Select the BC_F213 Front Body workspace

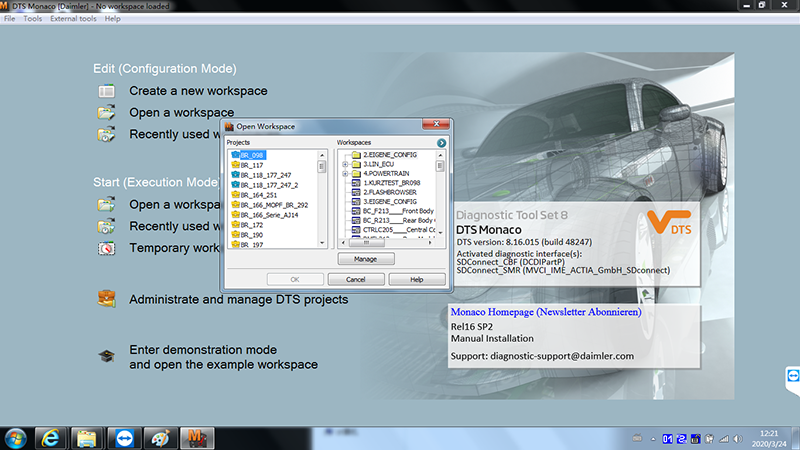pyautogui.click(x=398, y=211)
